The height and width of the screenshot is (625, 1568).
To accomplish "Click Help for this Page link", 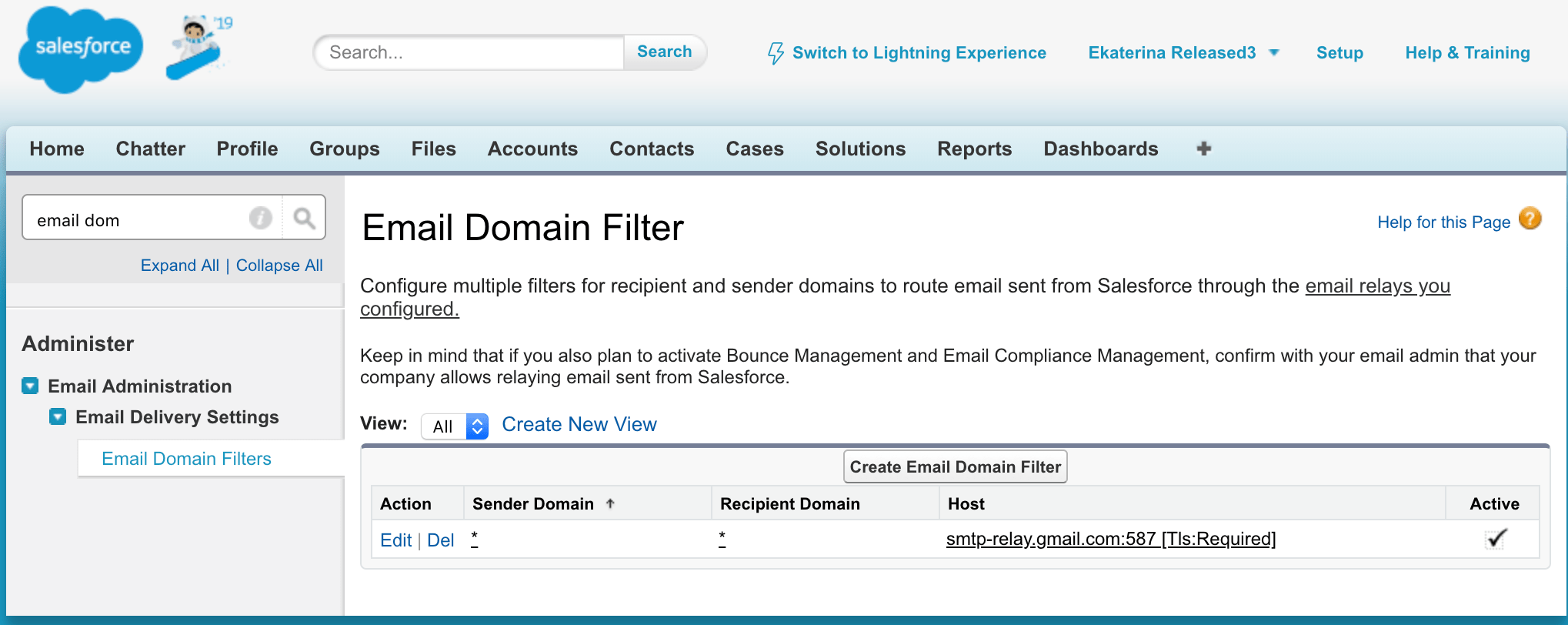I will coord(1443,222).
